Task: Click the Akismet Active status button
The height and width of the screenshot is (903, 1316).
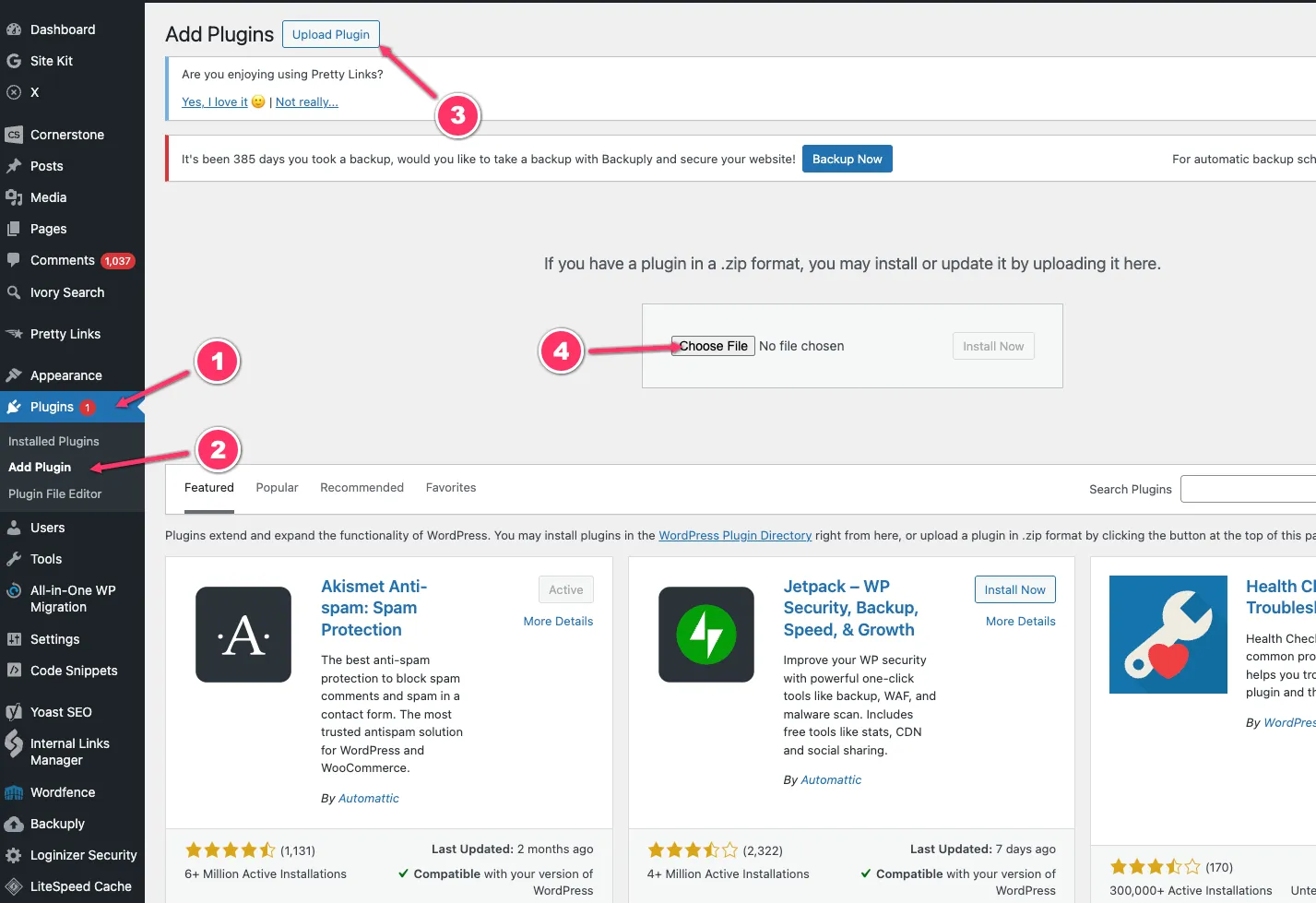Action: tap(566, 589)
